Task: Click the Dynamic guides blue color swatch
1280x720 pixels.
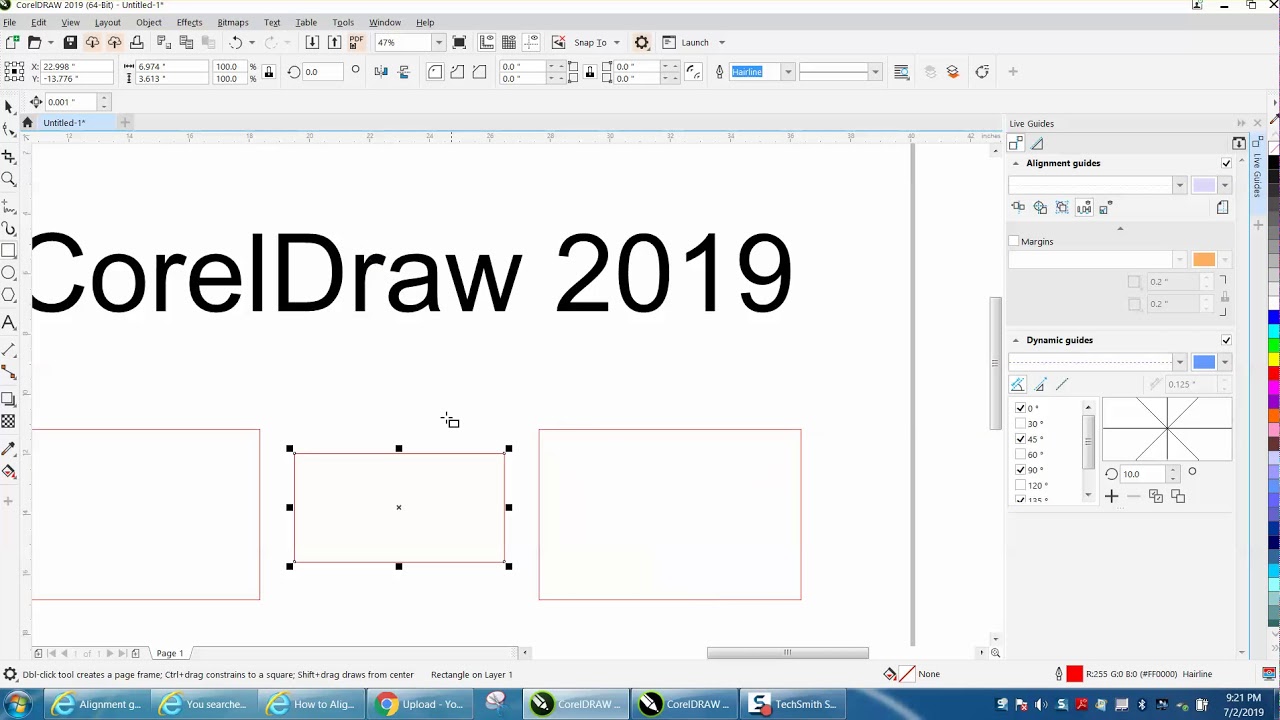Action: point(1204,362)
